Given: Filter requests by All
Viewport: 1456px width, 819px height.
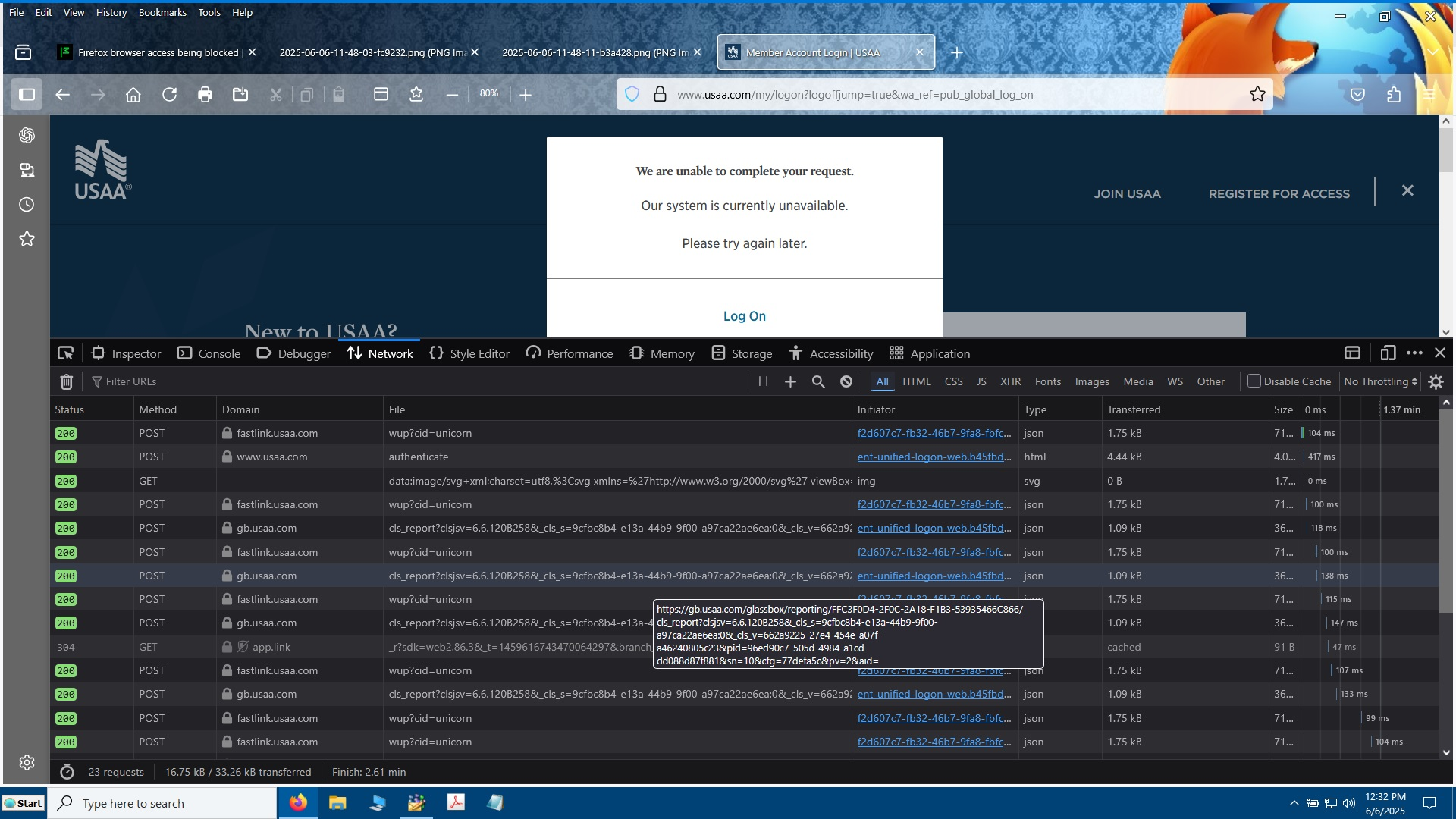Looking at the screenshot, I should pos(882,381).
